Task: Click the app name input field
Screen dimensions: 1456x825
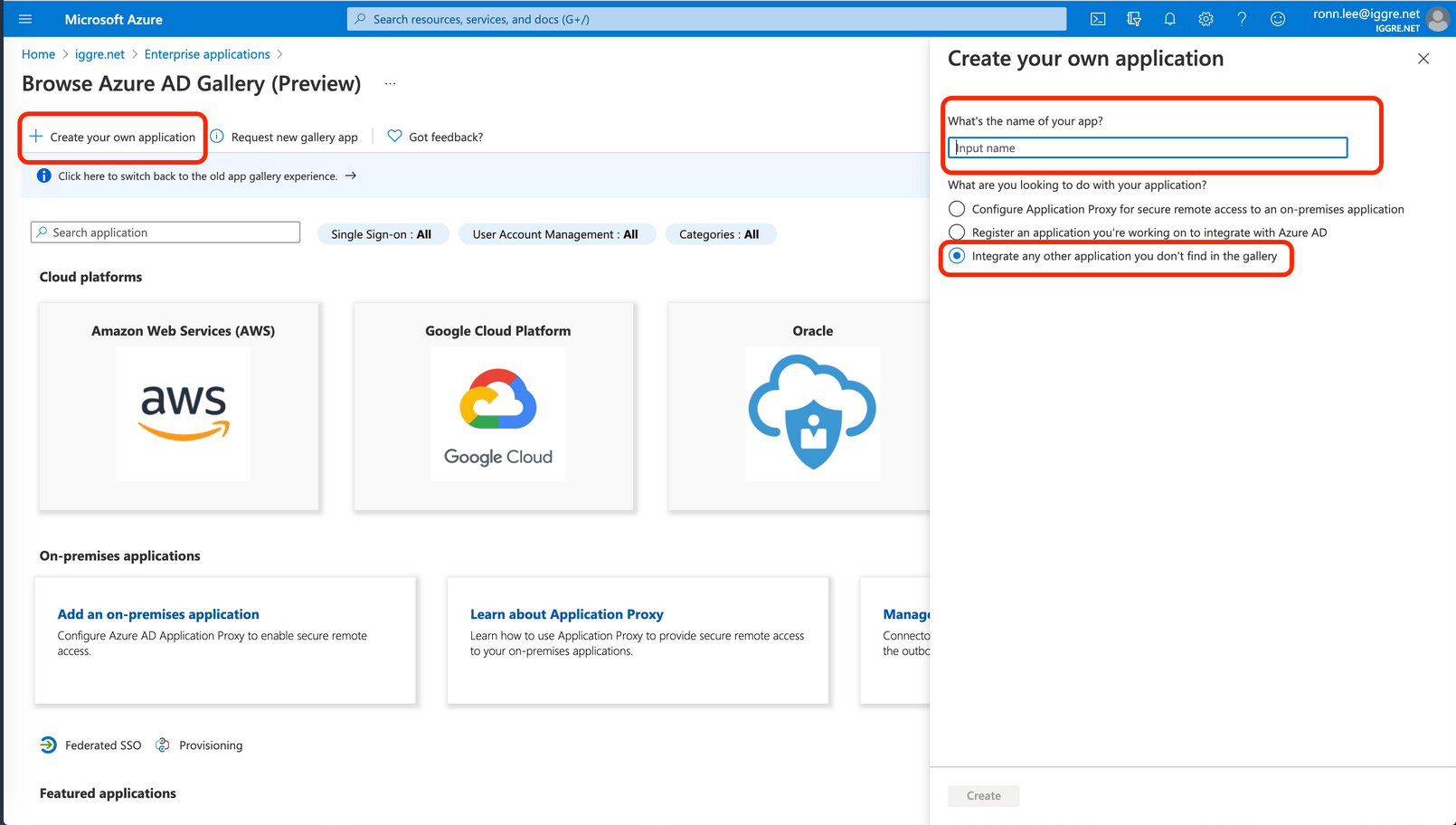Action: 1148,148
